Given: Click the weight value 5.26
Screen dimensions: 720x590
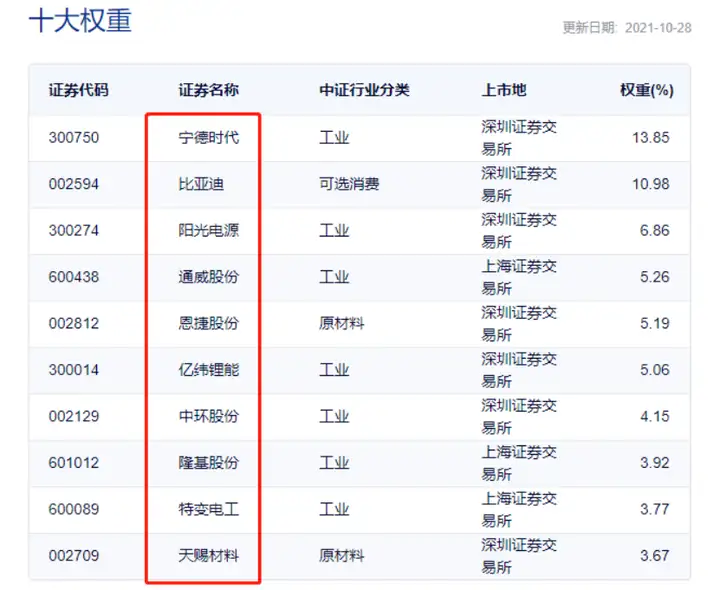Looking at the screenshot, I should click(x=655, y=277).
